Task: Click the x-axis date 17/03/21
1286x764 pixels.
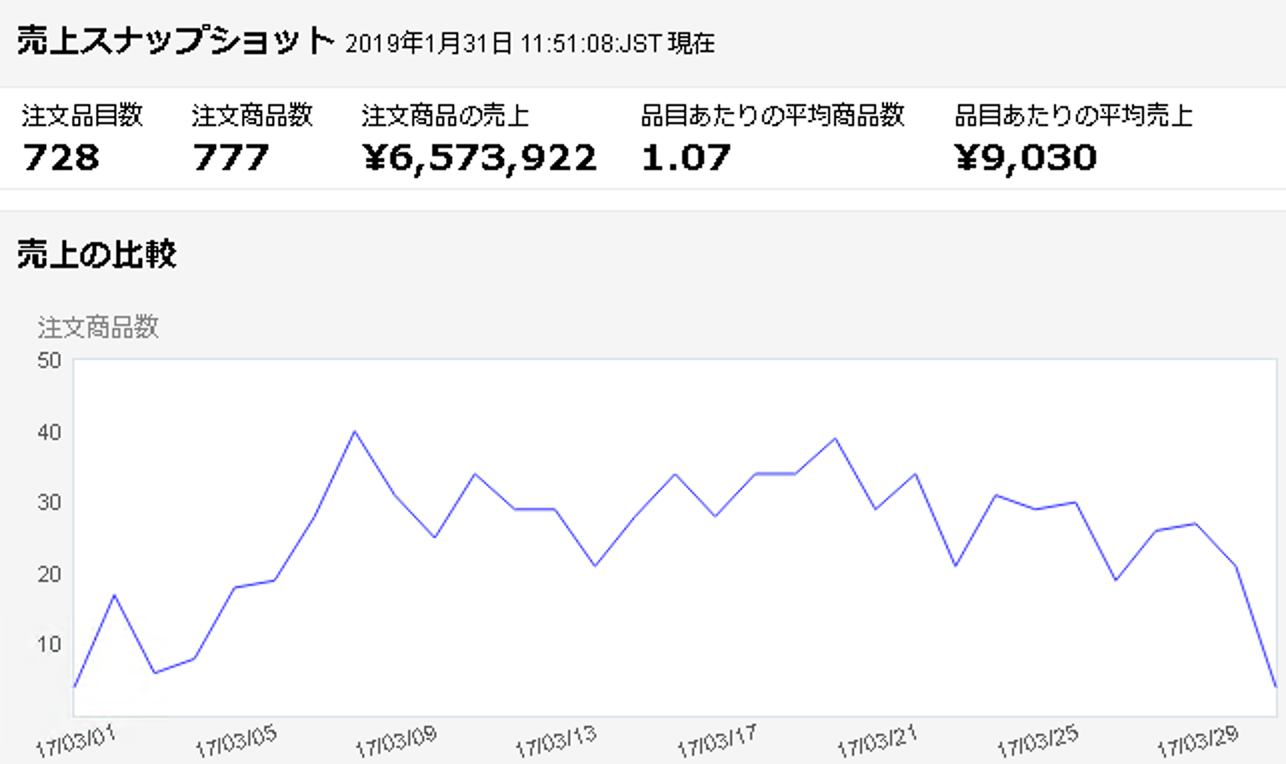Action: click(876, 742)
